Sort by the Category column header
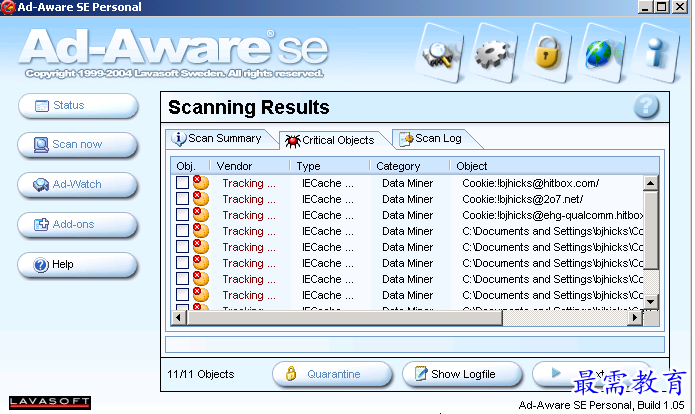Viewport: 695px width, 414px height. (410, 166)
